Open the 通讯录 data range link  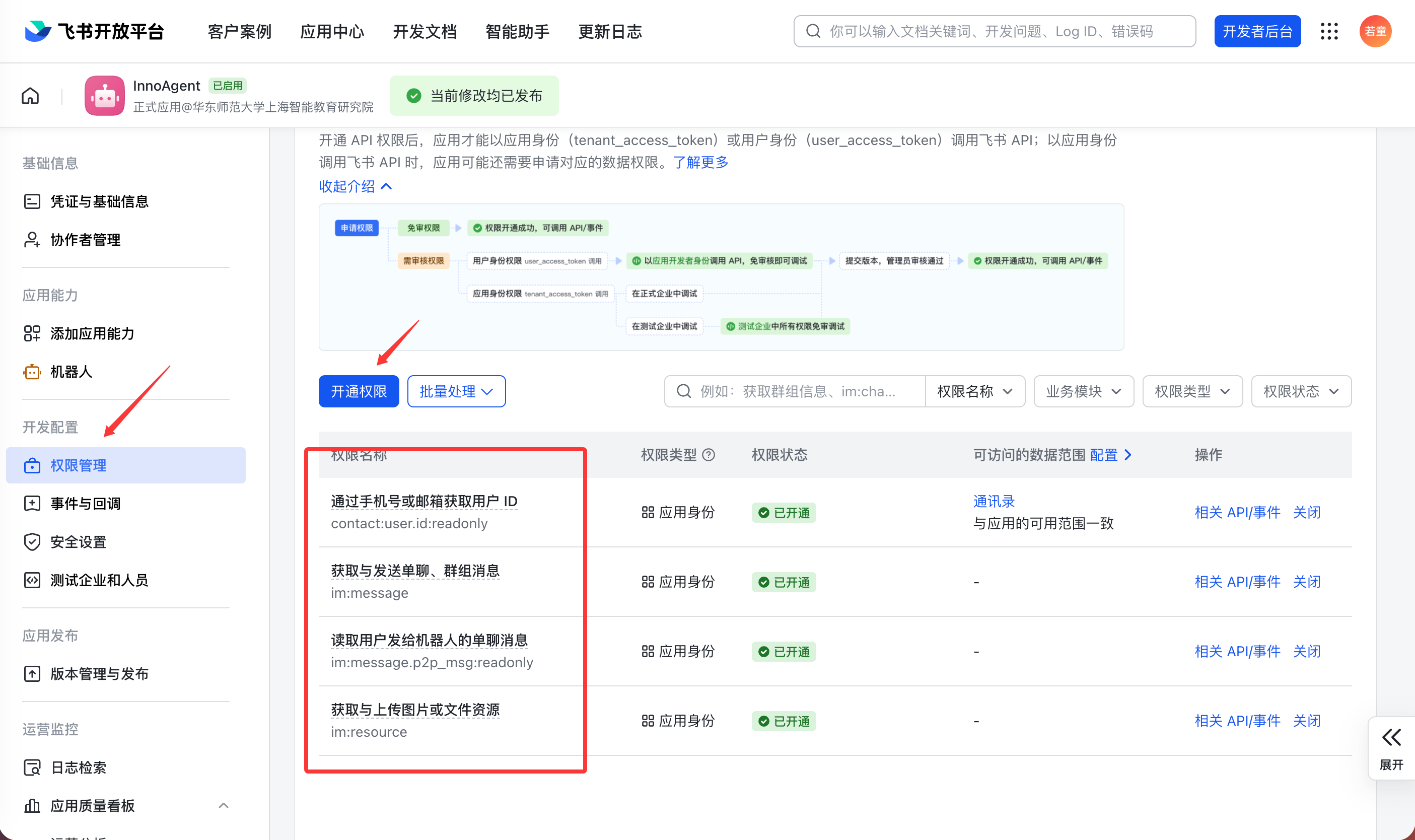coord(994,501)
